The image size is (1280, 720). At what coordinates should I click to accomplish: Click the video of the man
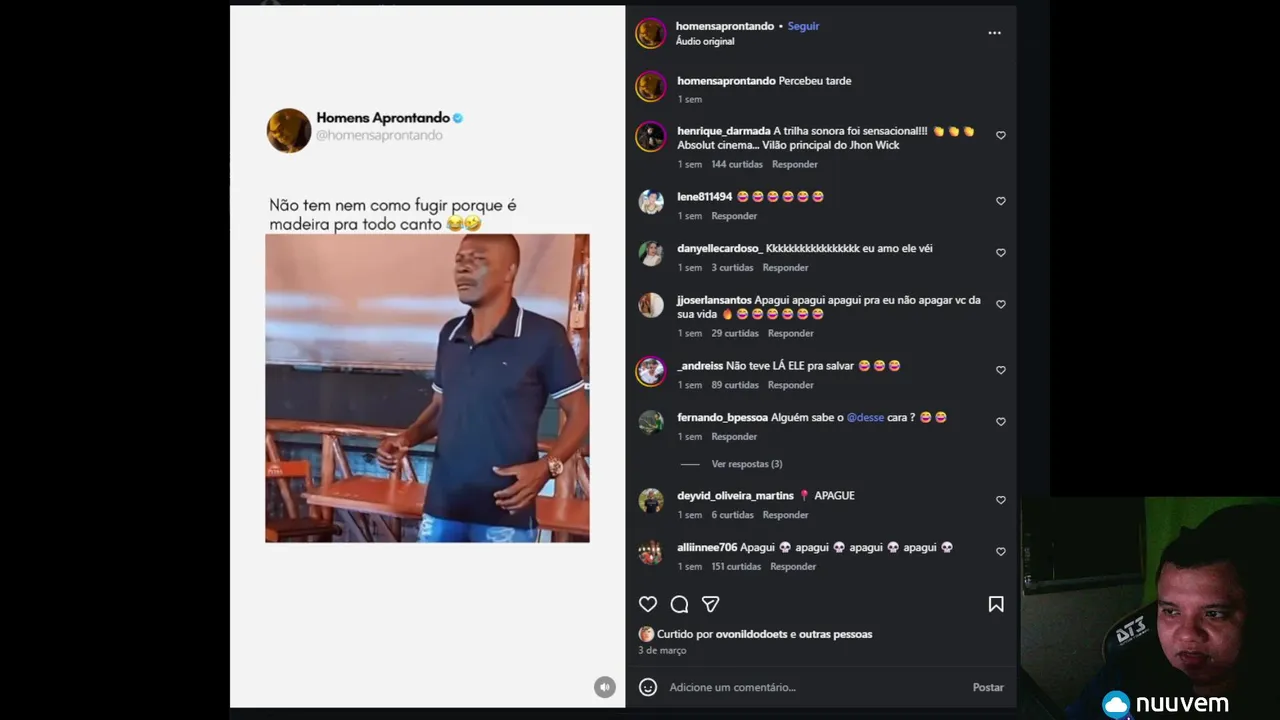[x=427, y=388]
